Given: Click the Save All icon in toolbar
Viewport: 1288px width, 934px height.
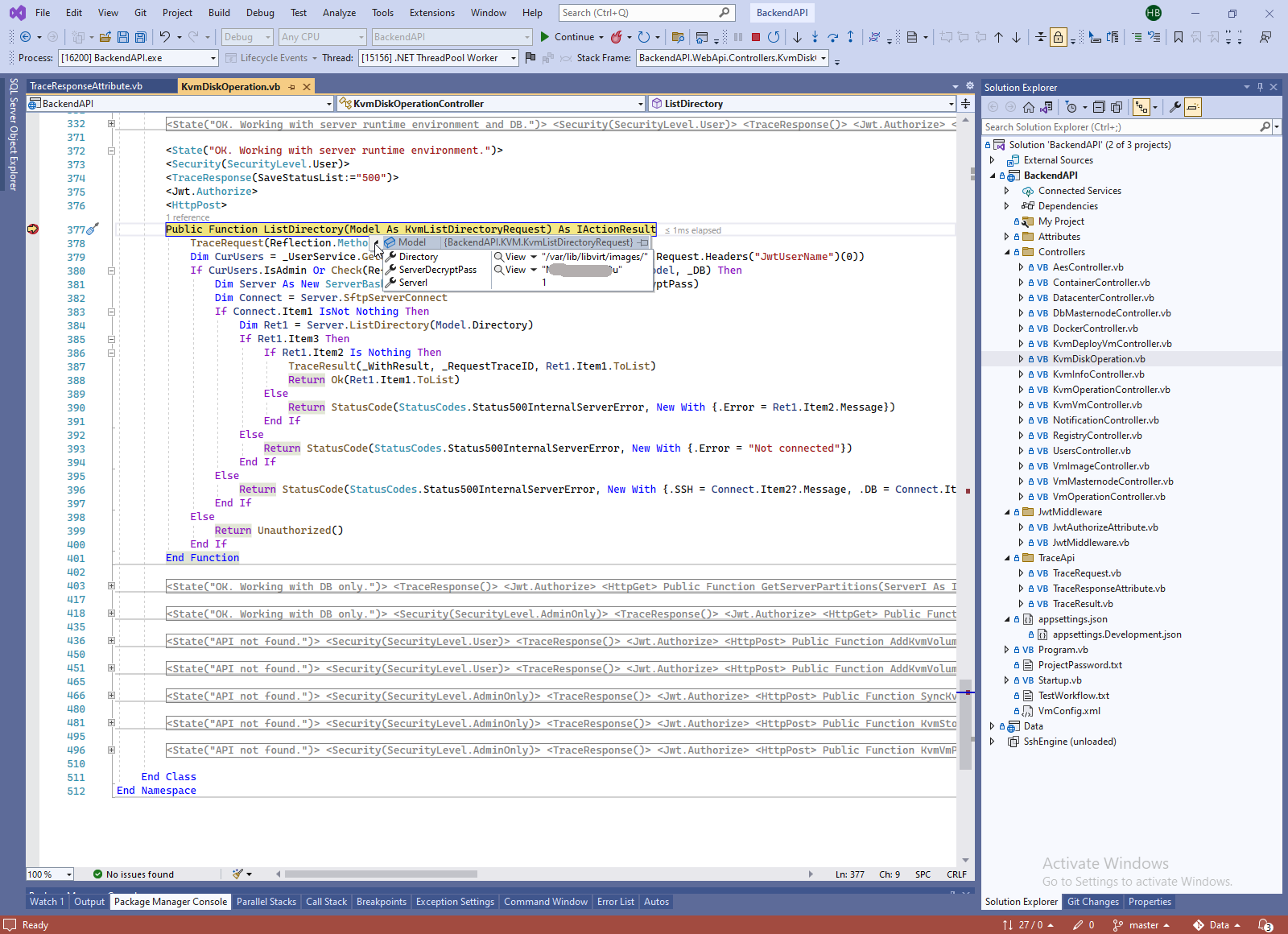Looking at the screenshot, I should click(x=141, y=37).
